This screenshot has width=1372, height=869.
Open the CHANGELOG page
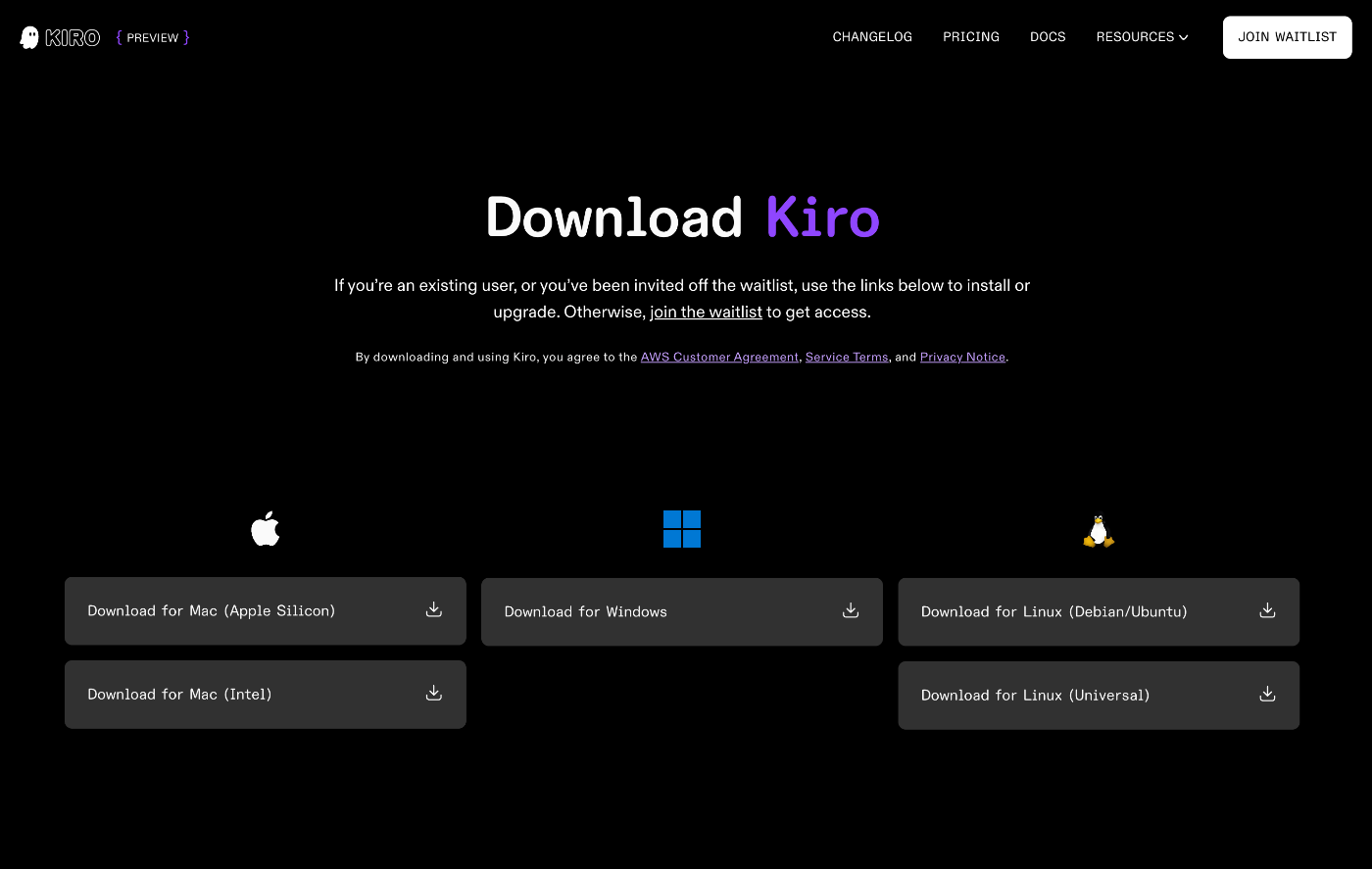[872, 37]
